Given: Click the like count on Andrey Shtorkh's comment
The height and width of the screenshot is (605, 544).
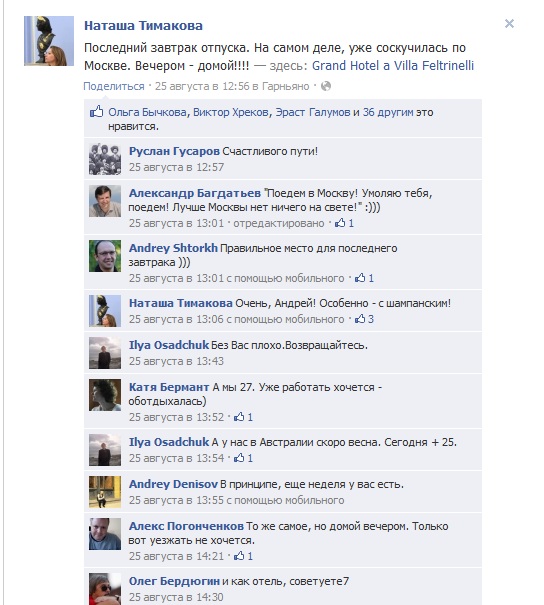Looking at the screenshot, I should [371, 278].
